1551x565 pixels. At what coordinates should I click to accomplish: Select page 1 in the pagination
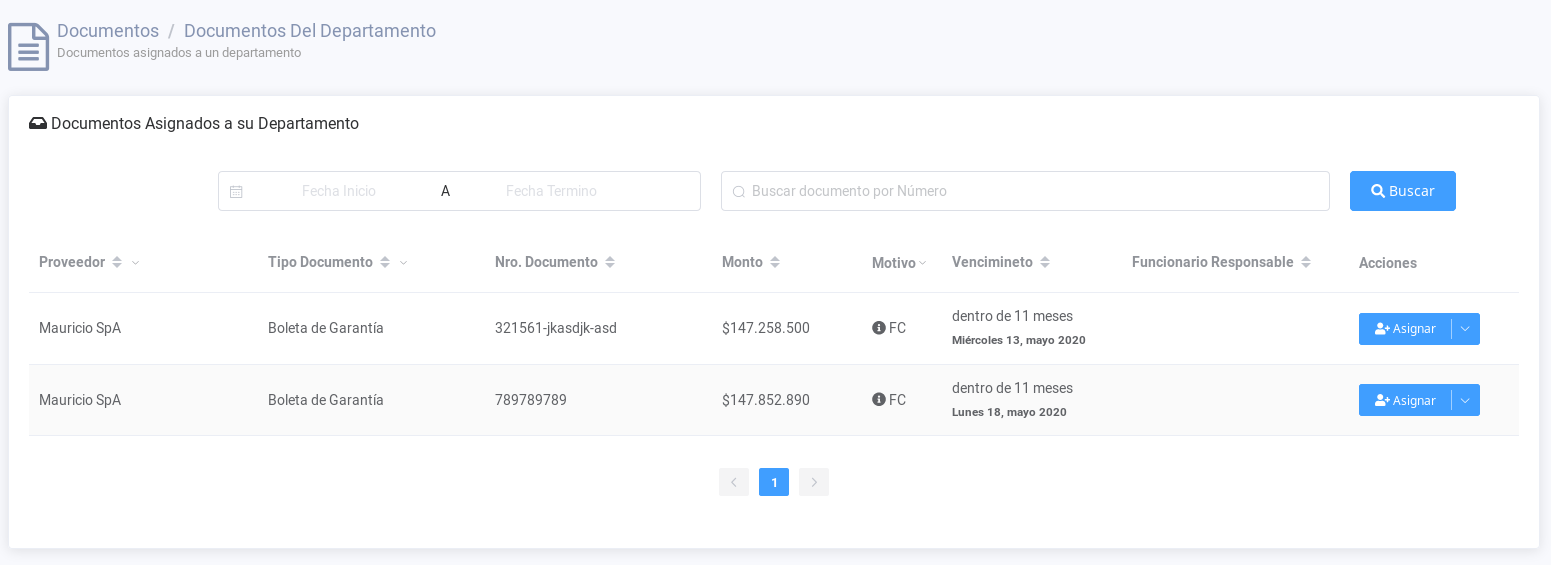(774, 482)
